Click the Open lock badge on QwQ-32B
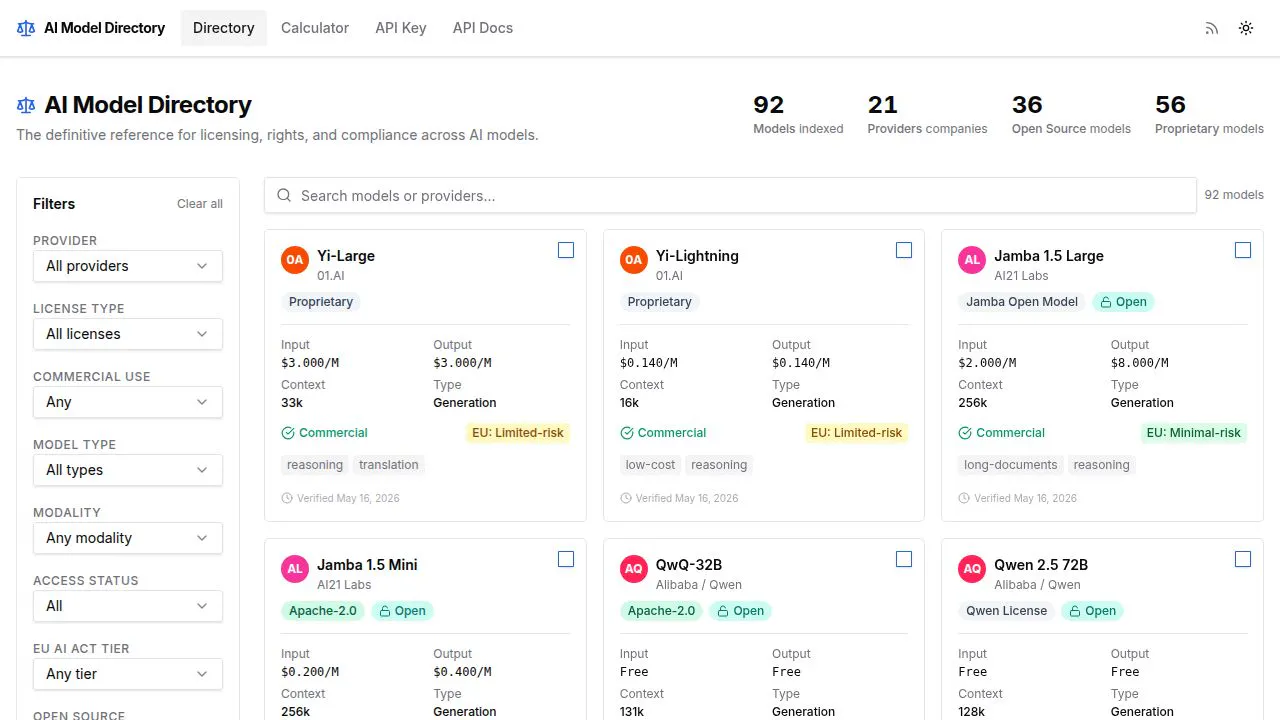Image resolution: width=1280 pixels, height=720 pixels. coord(740,611)
